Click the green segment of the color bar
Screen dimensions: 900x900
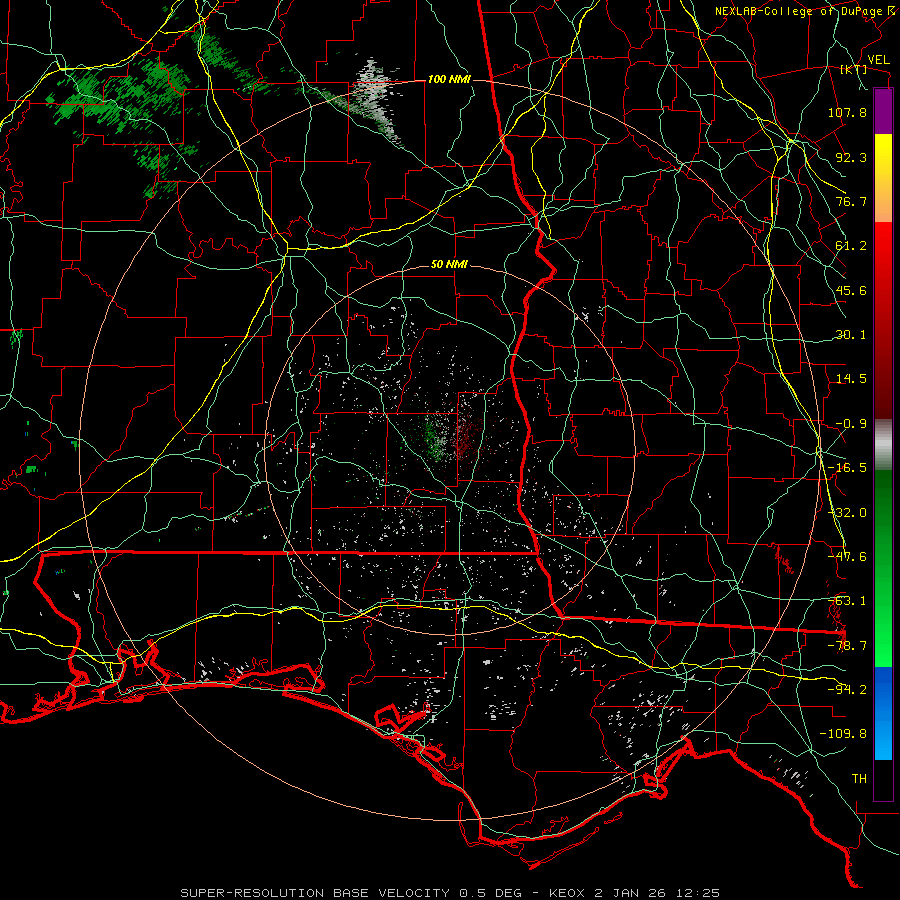(883, 568)
